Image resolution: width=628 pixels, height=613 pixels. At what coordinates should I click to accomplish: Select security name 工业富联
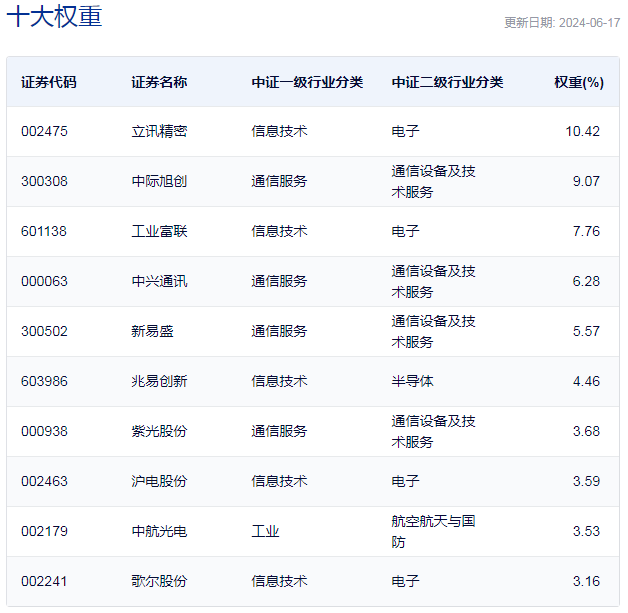pyautogui.click(x=159, y=231)
